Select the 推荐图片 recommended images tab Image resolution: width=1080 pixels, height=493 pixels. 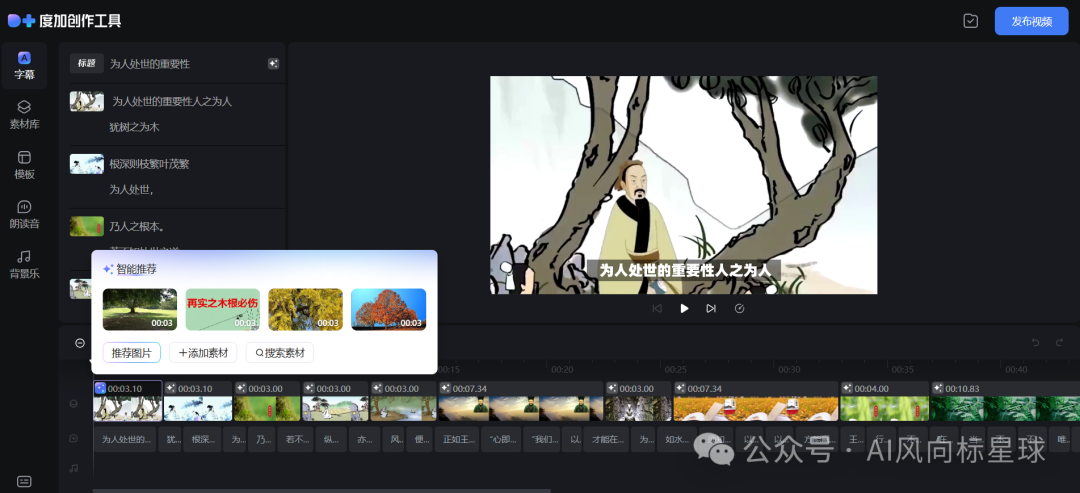[132, 353]
